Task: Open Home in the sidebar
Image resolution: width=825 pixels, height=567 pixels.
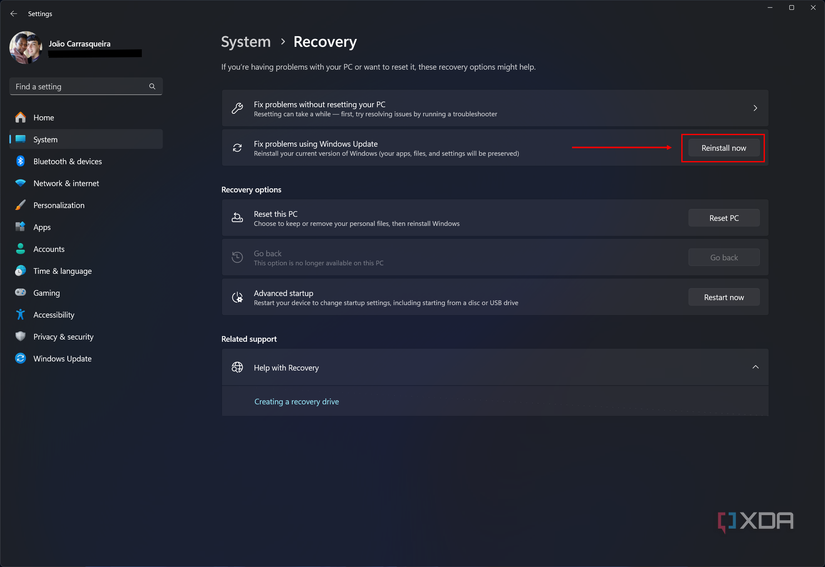Action: pos(86,117)
